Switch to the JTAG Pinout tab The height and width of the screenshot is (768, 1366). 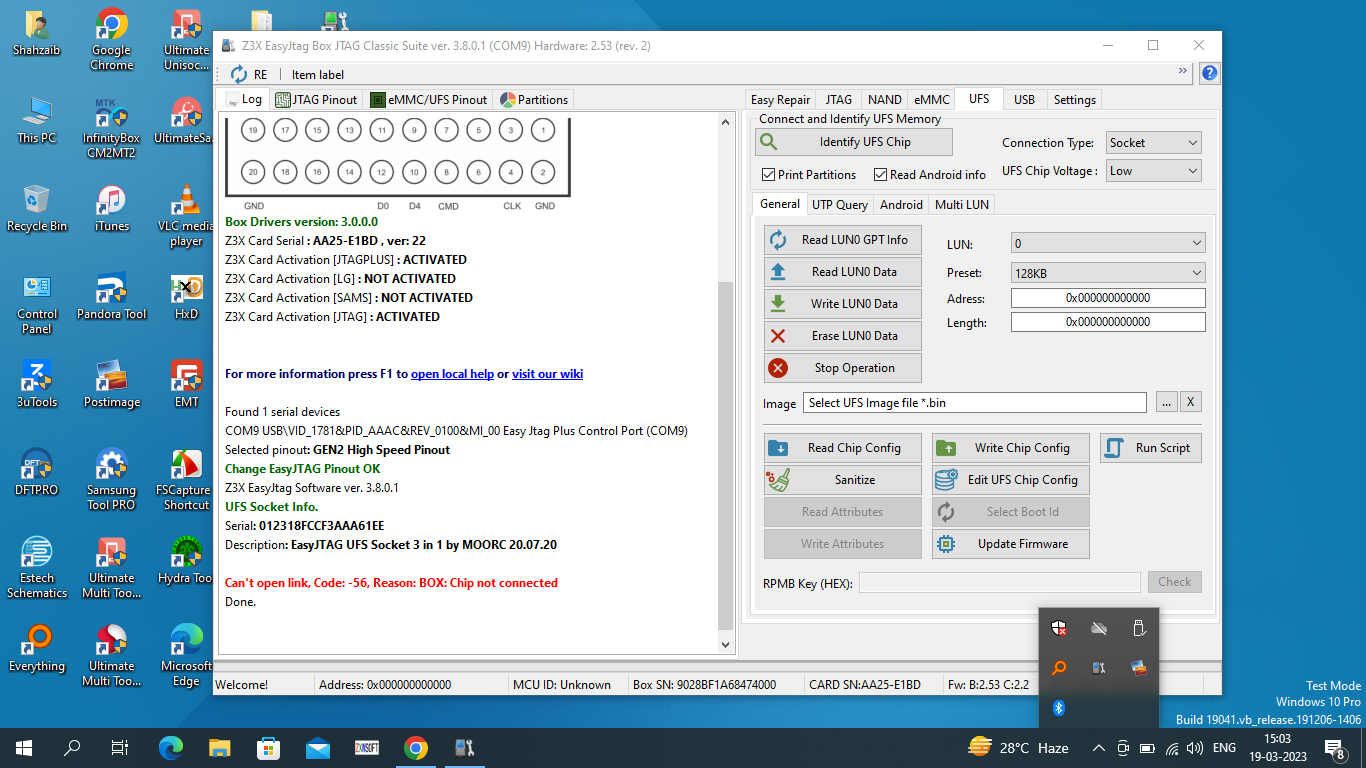(316, 99)
